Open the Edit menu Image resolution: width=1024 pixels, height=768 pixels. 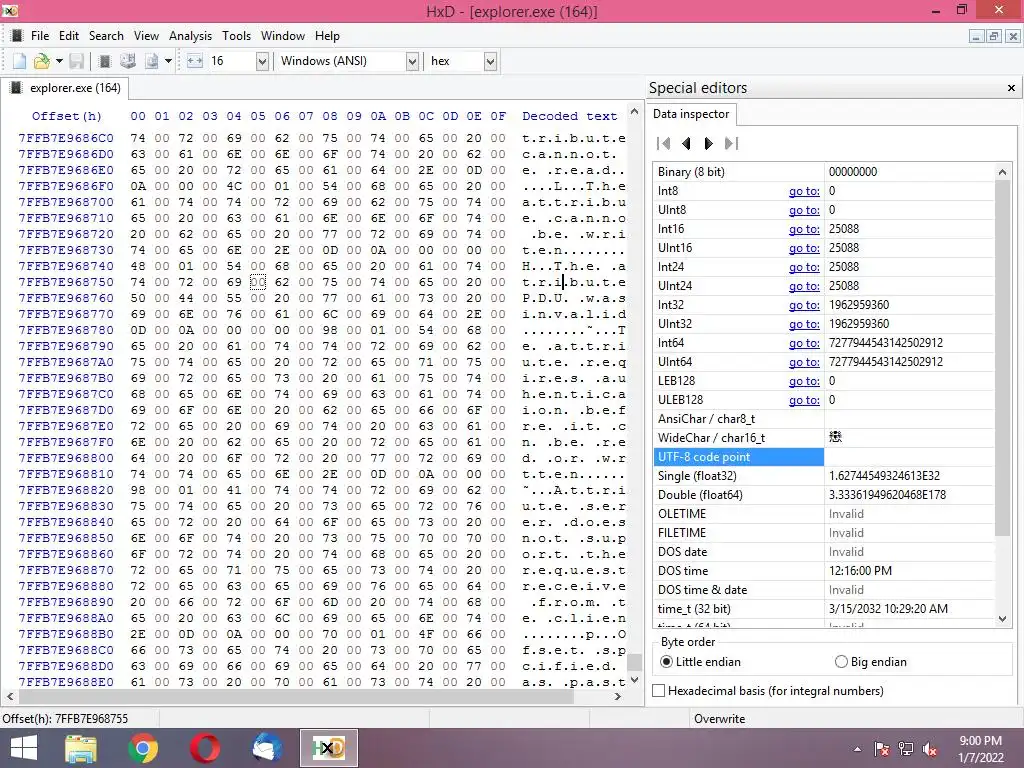tap(69, 36)
